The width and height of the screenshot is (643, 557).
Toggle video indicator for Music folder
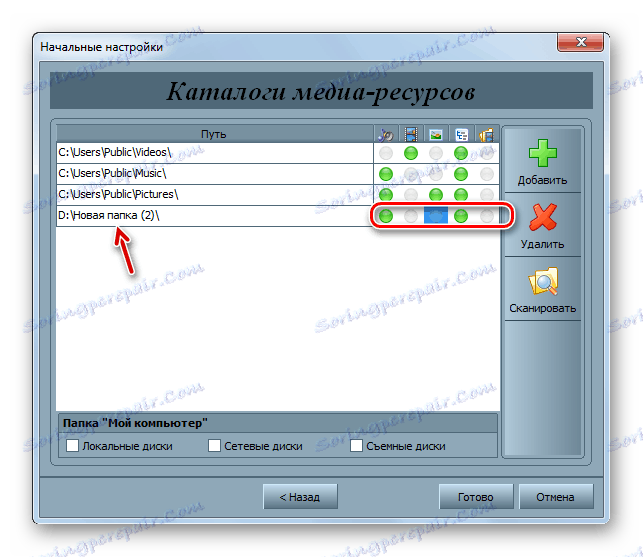pyautogui.click(x=410, y=174)
